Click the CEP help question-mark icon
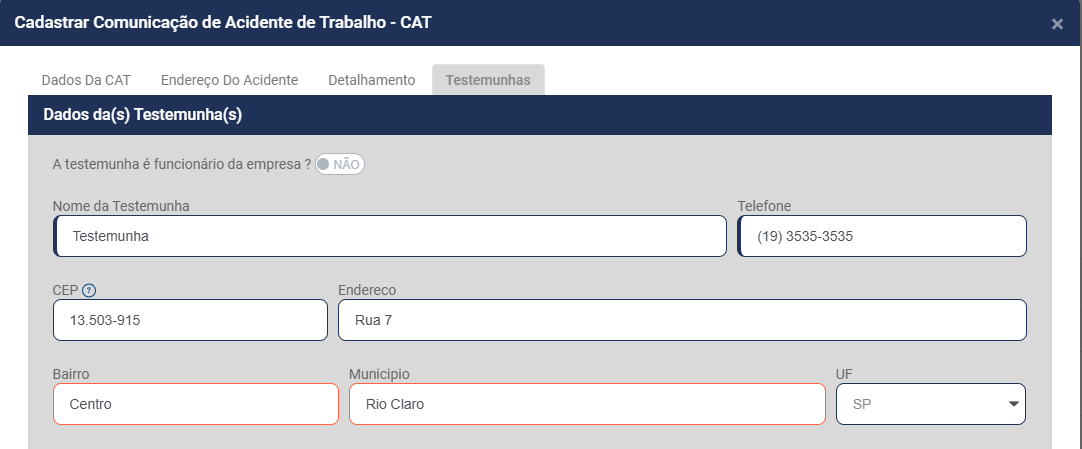 [x=89, y=290]
